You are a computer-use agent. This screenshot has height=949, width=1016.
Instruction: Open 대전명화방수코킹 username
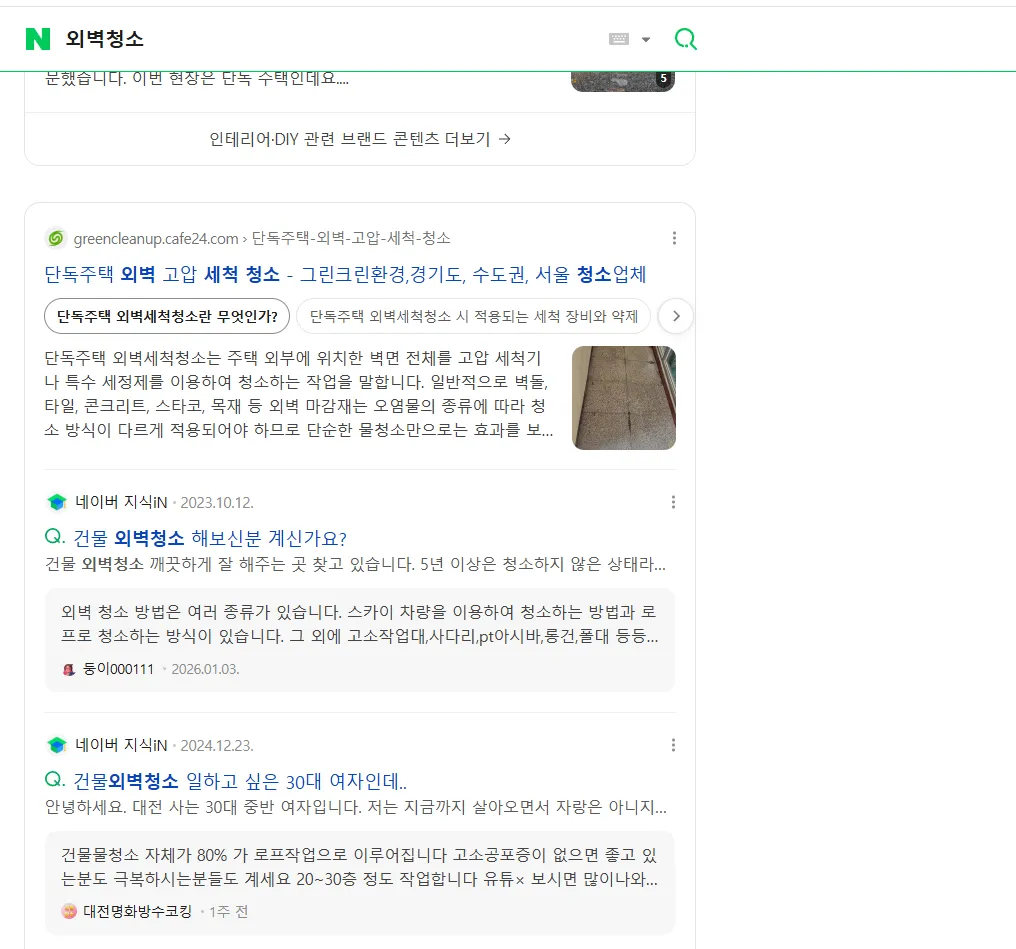[x=137, y=911]
